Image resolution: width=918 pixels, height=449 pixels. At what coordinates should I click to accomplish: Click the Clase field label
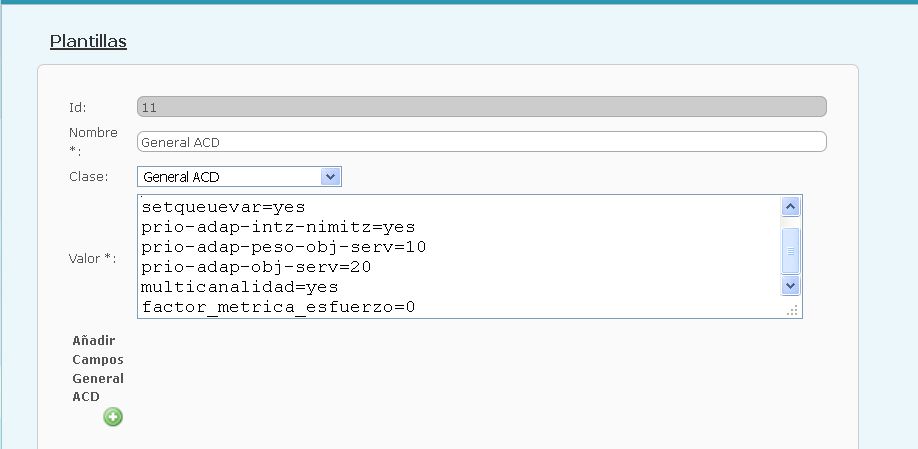pyautogui.click(x=88, y=177)
